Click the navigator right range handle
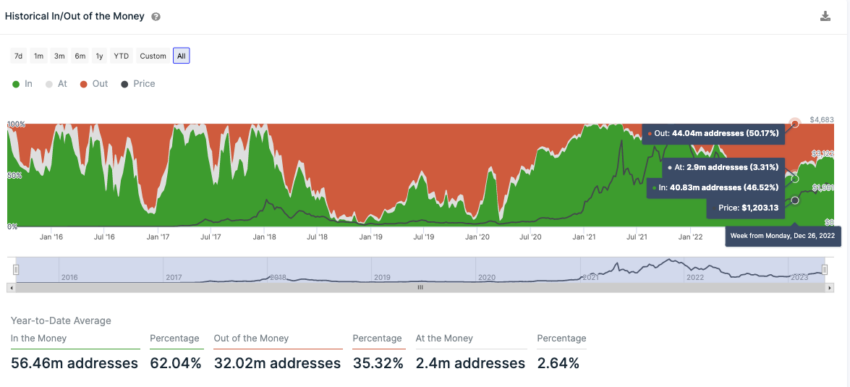 [x=825, y=269]
